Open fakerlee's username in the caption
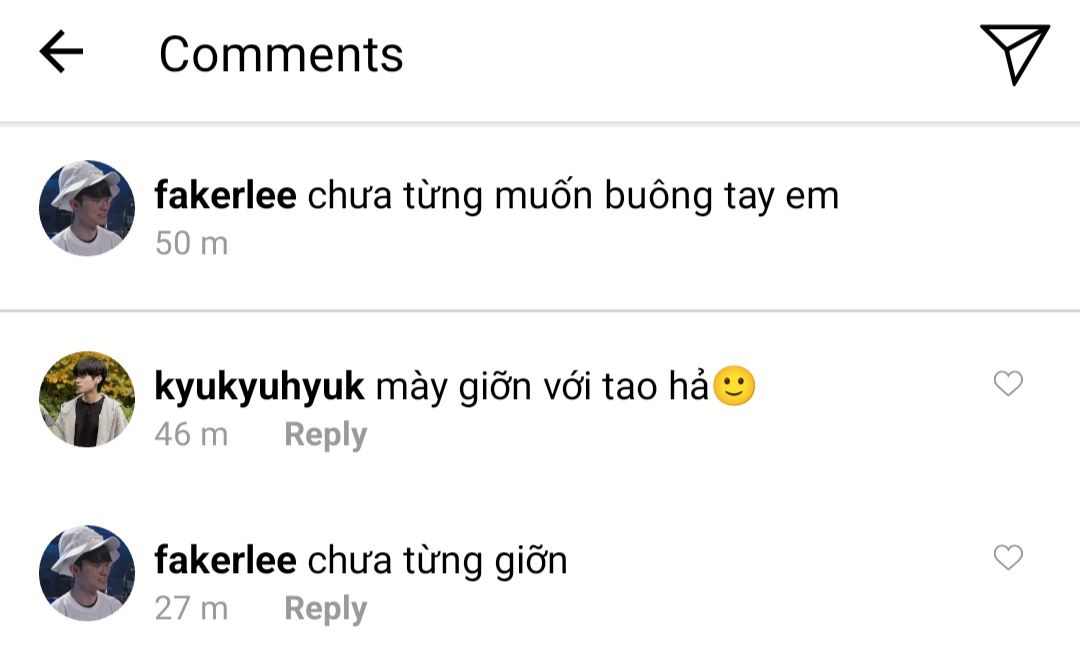This screenshot has height=665, width=1080. coord(225,195)
